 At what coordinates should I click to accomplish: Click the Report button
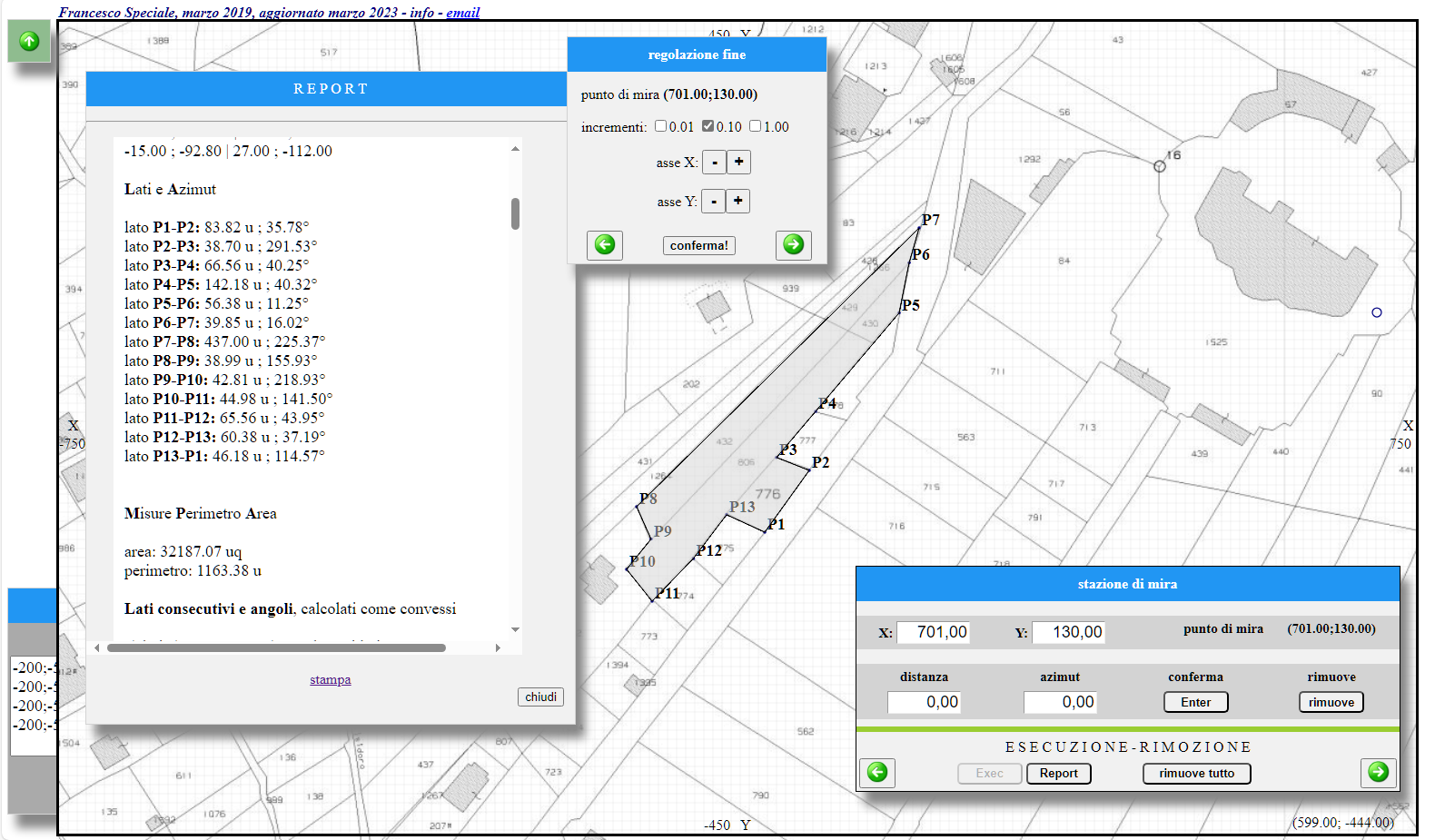click(1058, 773)
